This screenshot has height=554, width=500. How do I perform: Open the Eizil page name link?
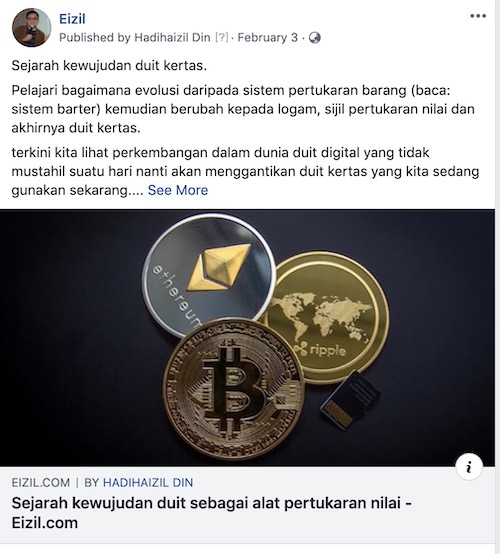tap(72, 19)
